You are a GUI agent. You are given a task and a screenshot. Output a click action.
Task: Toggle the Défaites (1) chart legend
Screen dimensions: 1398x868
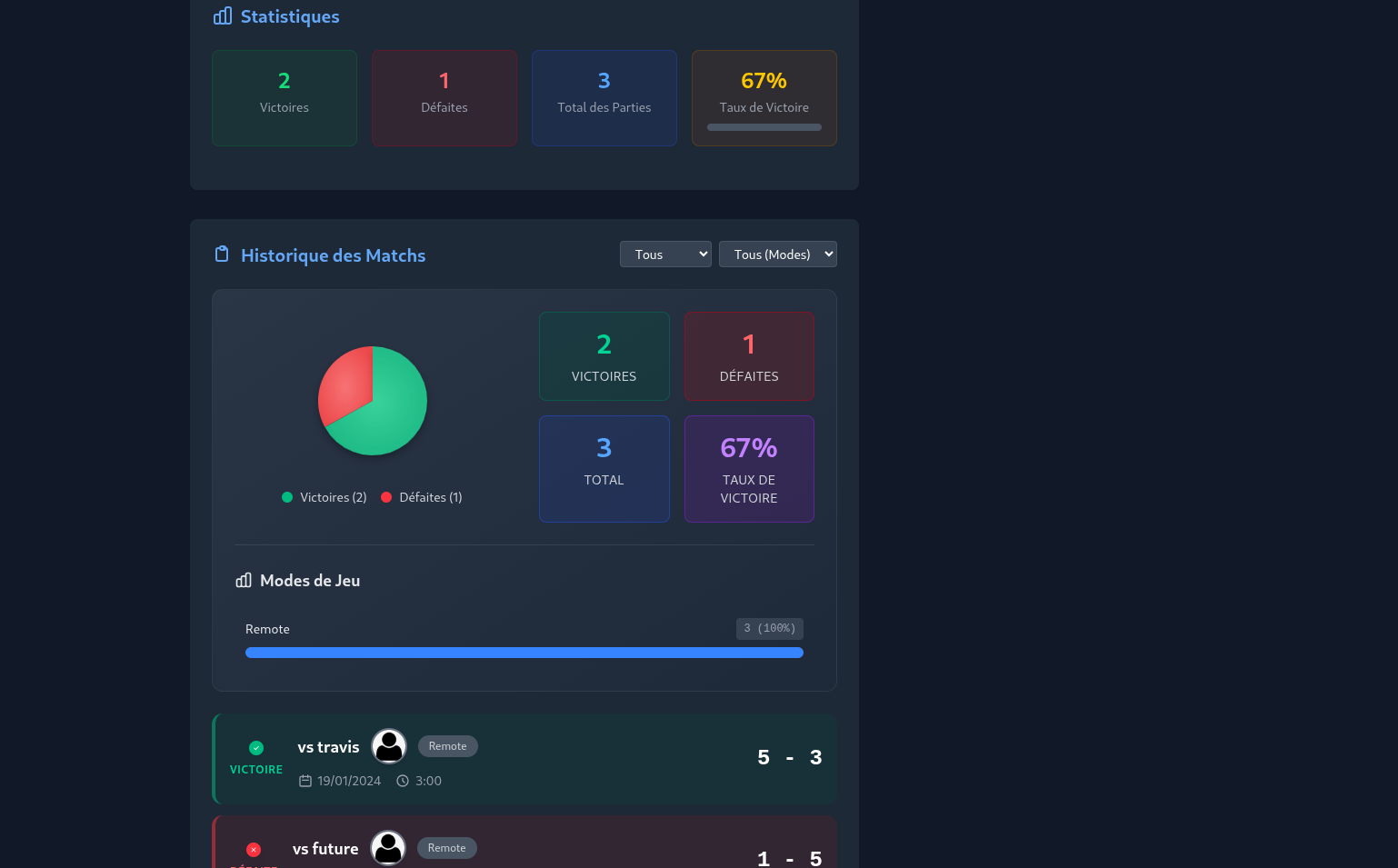coord(422,497)
